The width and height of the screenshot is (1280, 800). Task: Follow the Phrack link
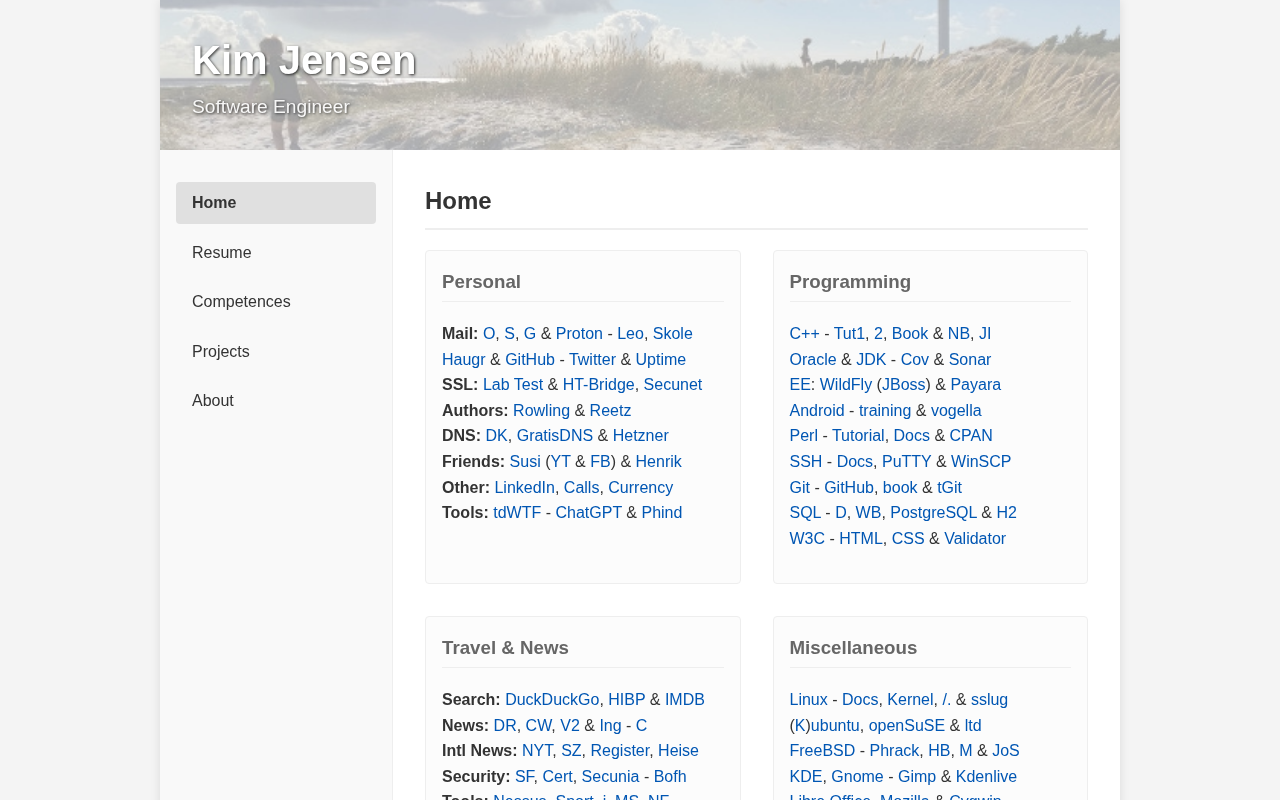(894, 751)
